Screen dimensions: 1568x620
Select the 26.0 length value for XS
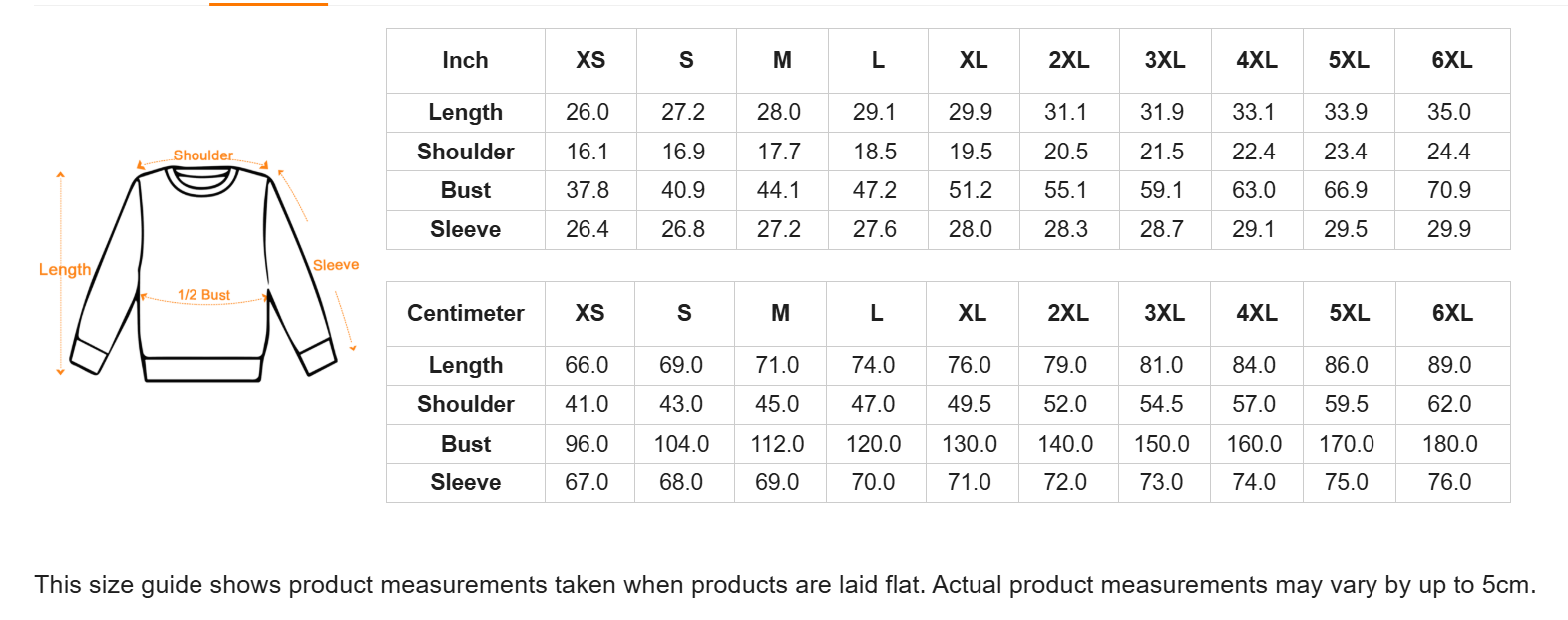click(588, 112)
